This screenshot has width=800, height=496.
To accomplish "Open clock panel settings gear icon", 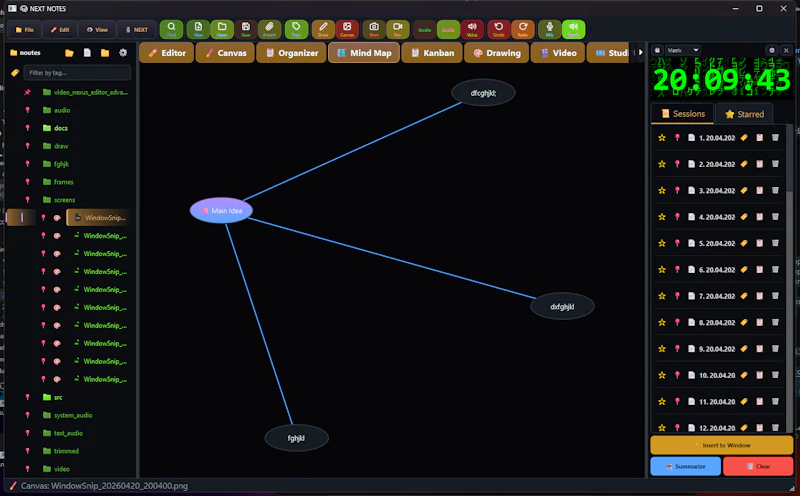I will [x=771, y=50].
